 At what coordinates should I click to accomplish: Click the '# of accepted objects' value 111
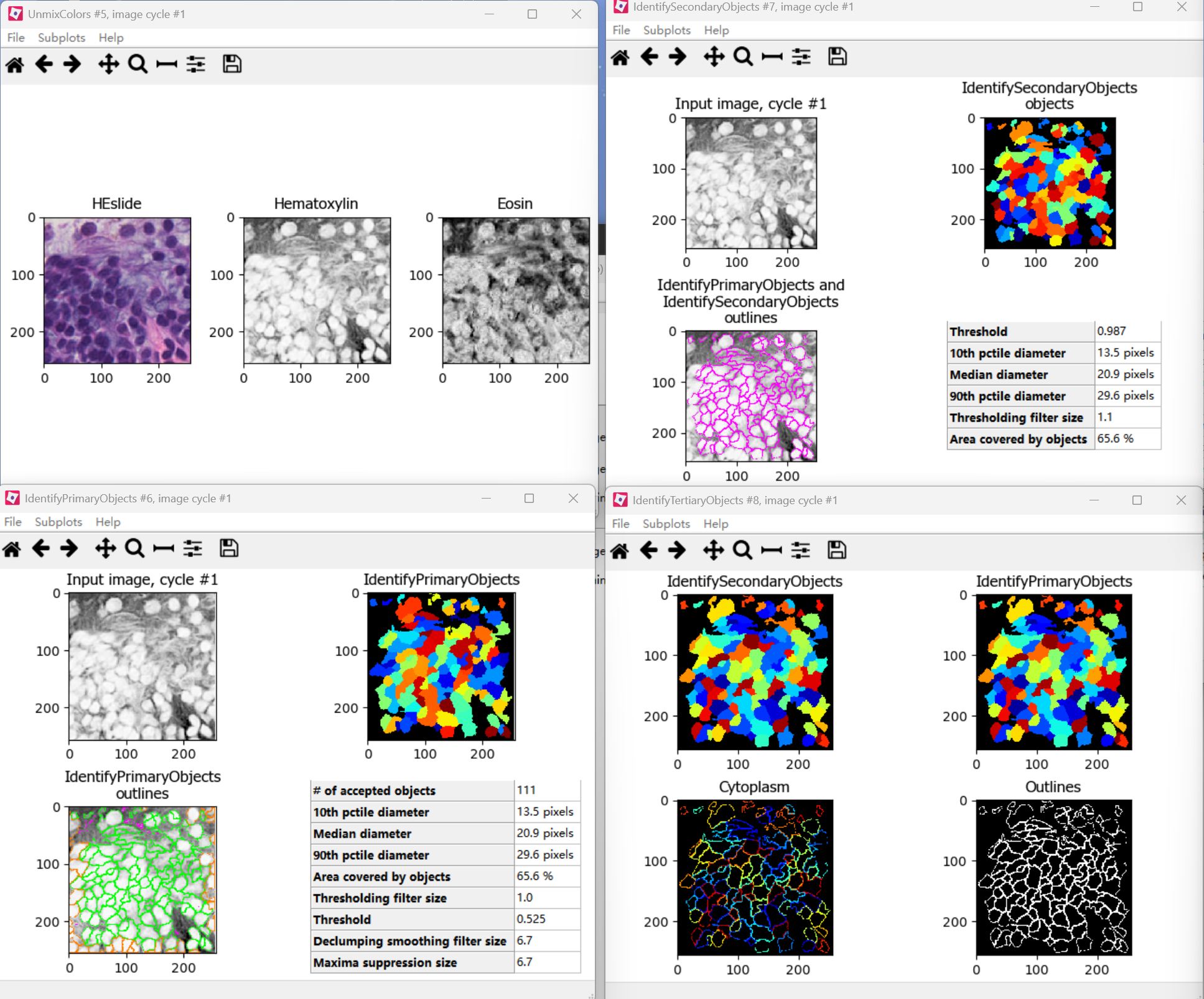coord(547,790)
